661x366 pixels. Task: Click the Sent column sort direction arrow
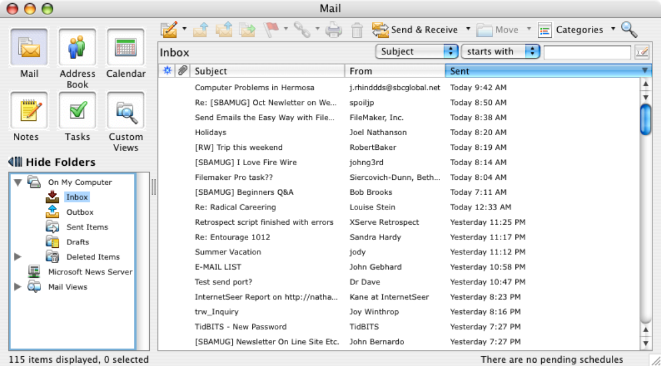(645, 71)
